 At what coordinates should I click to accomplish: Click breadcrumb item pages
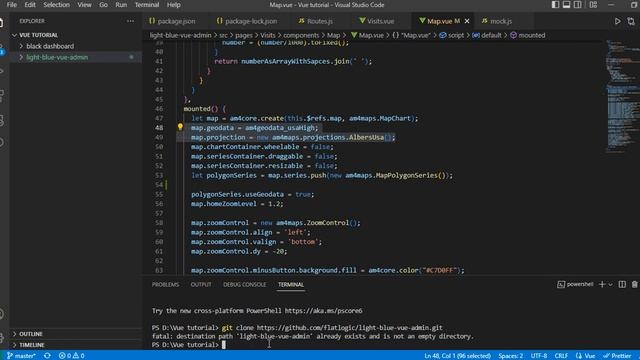[244, 35]
